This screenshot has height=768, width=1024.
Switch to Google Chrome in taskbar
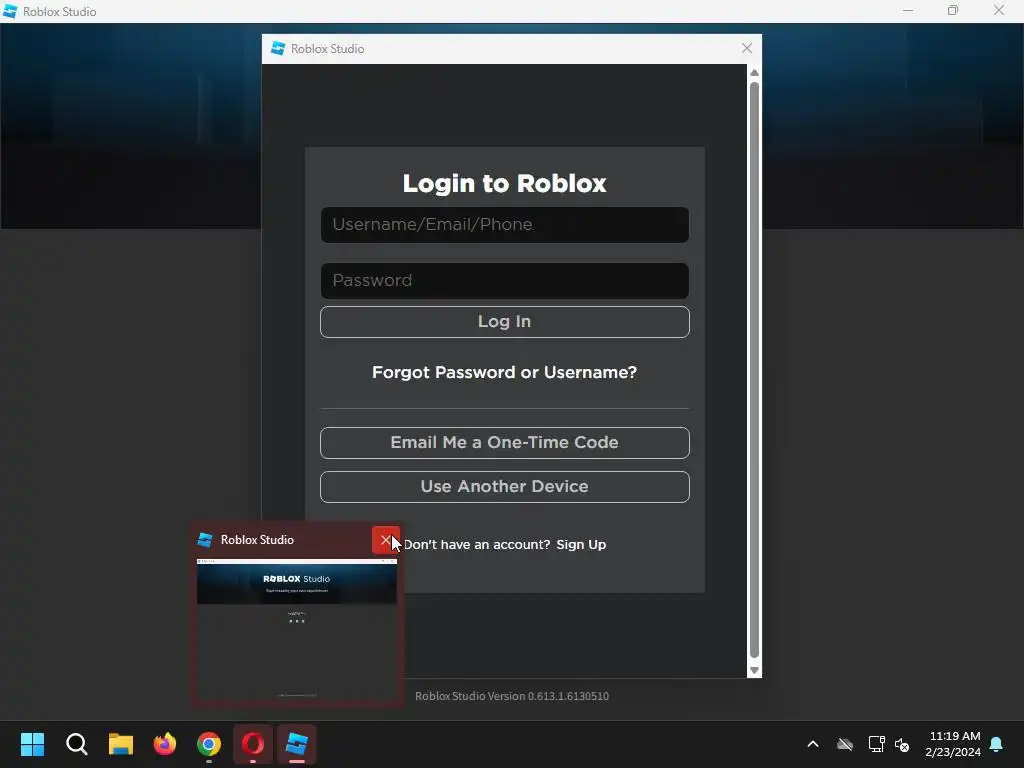209,744
